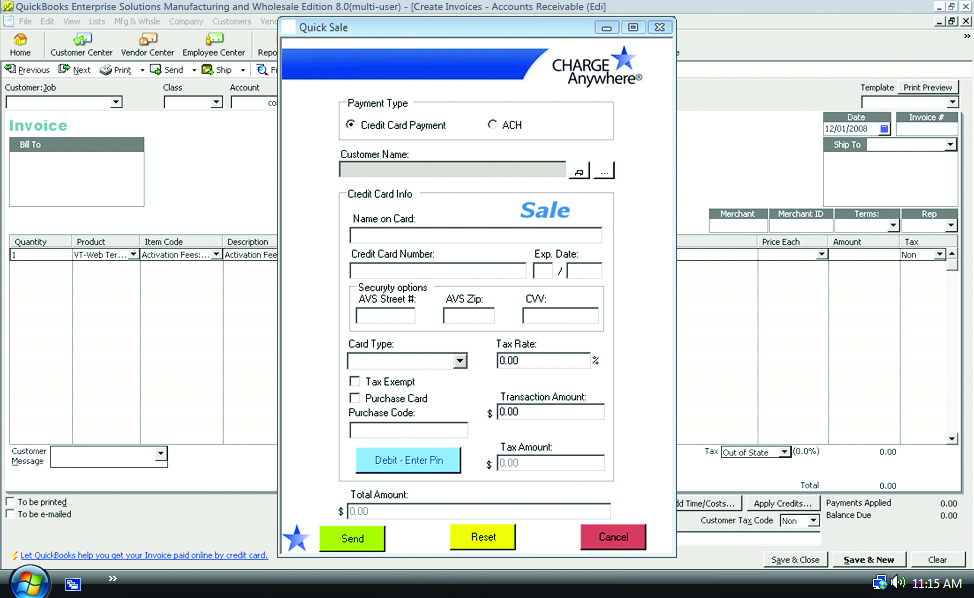Click the Credit Card Number field
Viewport: 974px width, 598px height.
(437, 270)
